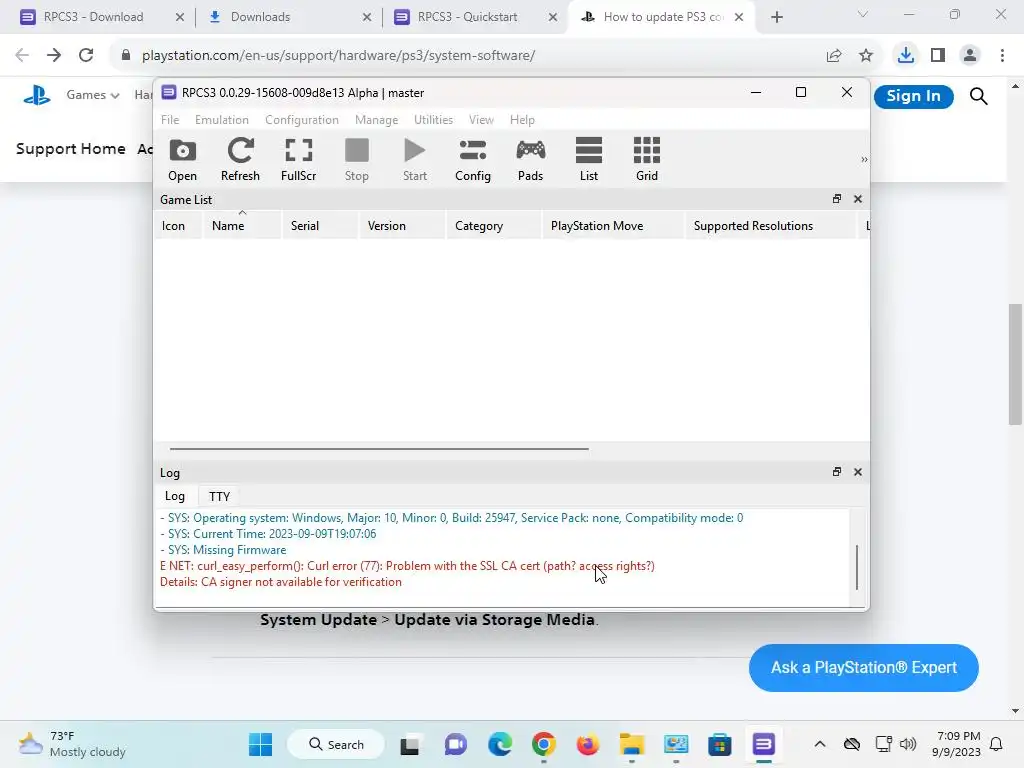Viewport: 1024px width, 768px height.
Task: Click the Refresh game list icon
Action: 240,159
